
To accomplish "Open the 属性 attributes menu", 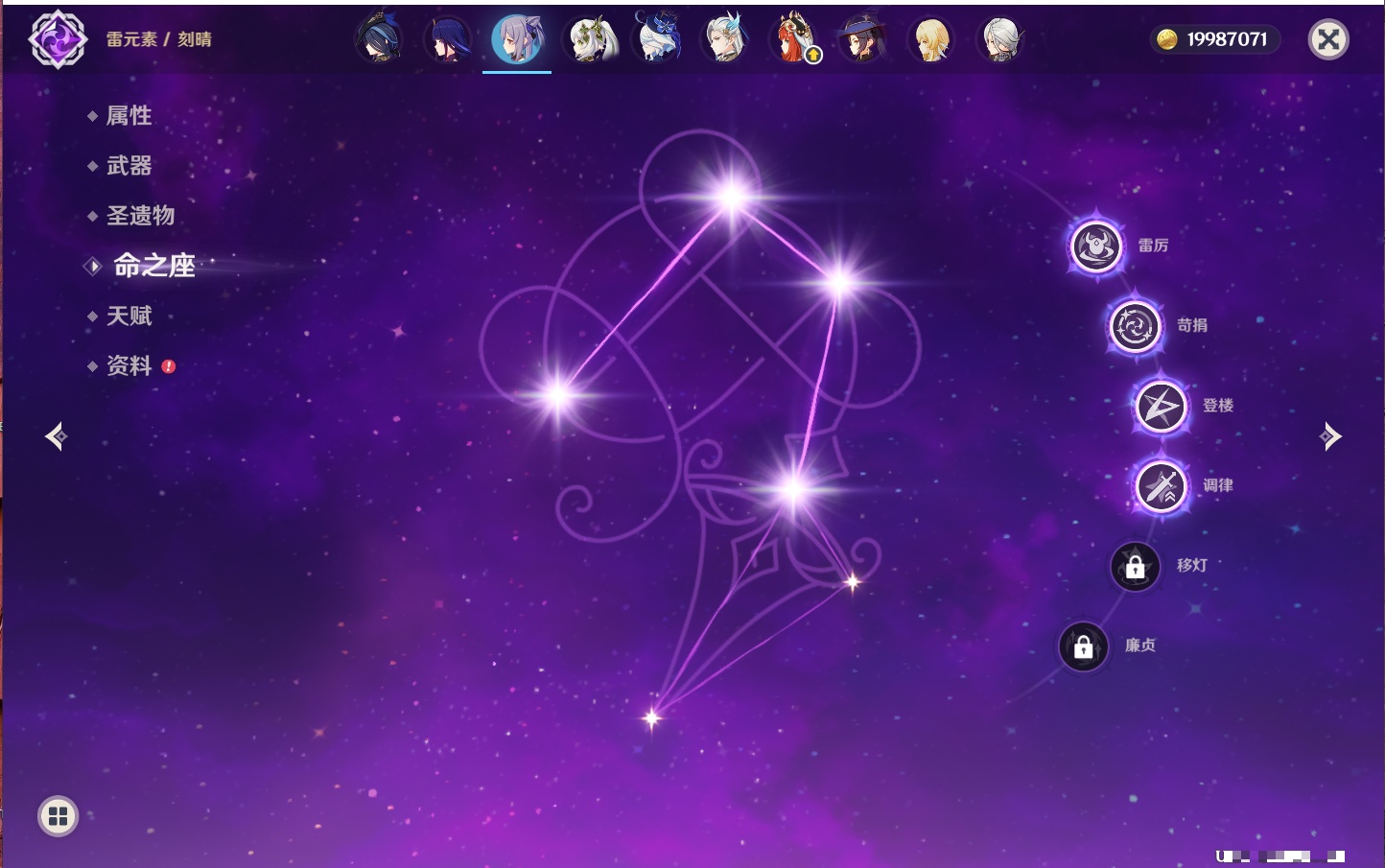I will [x=129, y=116].
